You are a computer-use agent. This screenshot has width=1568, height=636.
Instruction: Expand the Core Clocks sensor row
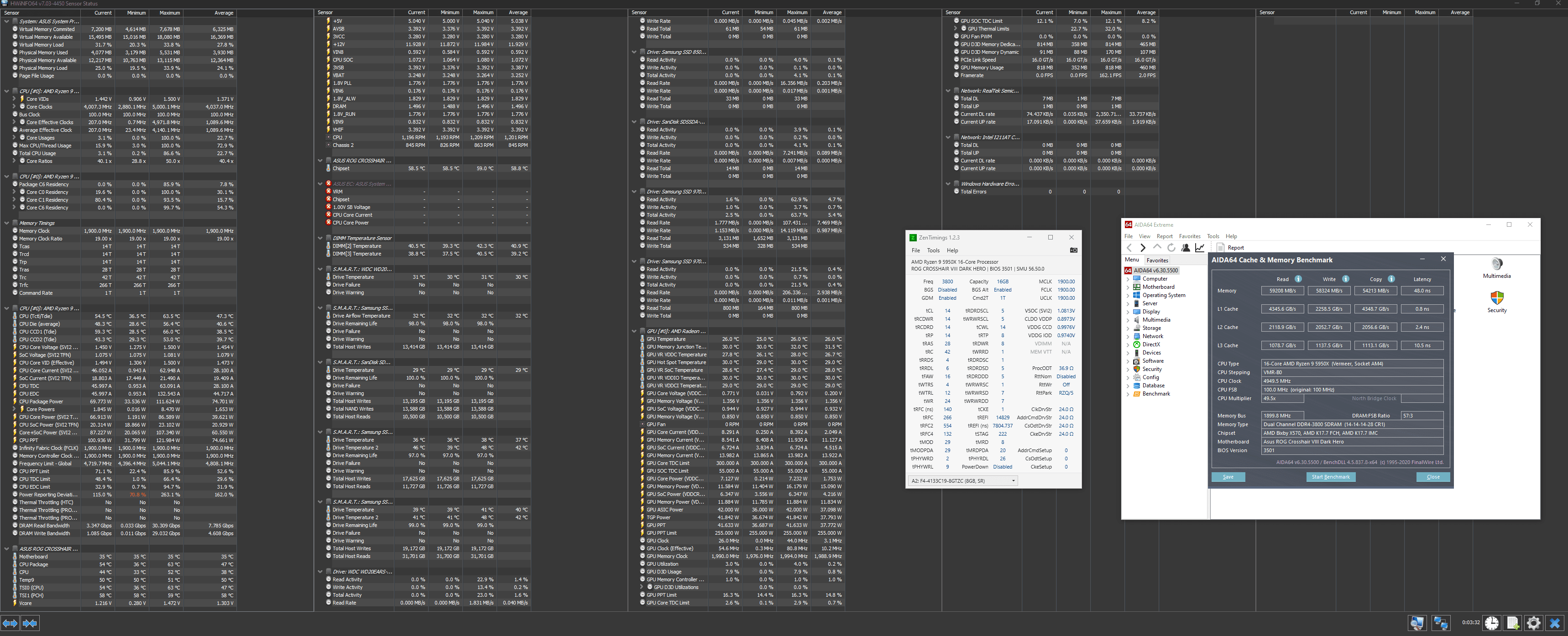(x=15, y=106)
